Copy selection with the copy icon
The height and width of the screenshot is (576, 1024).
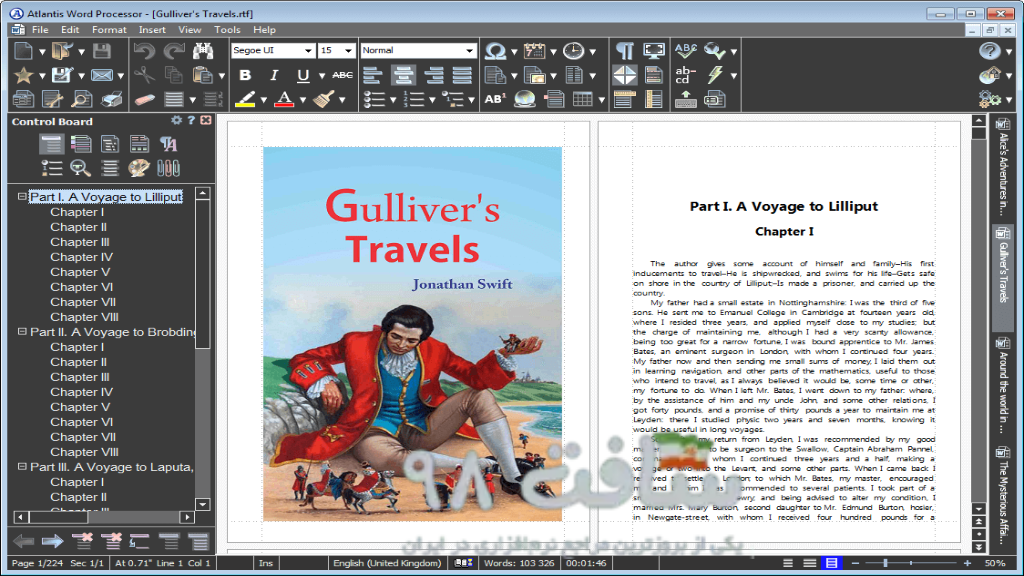coord(174,75)
